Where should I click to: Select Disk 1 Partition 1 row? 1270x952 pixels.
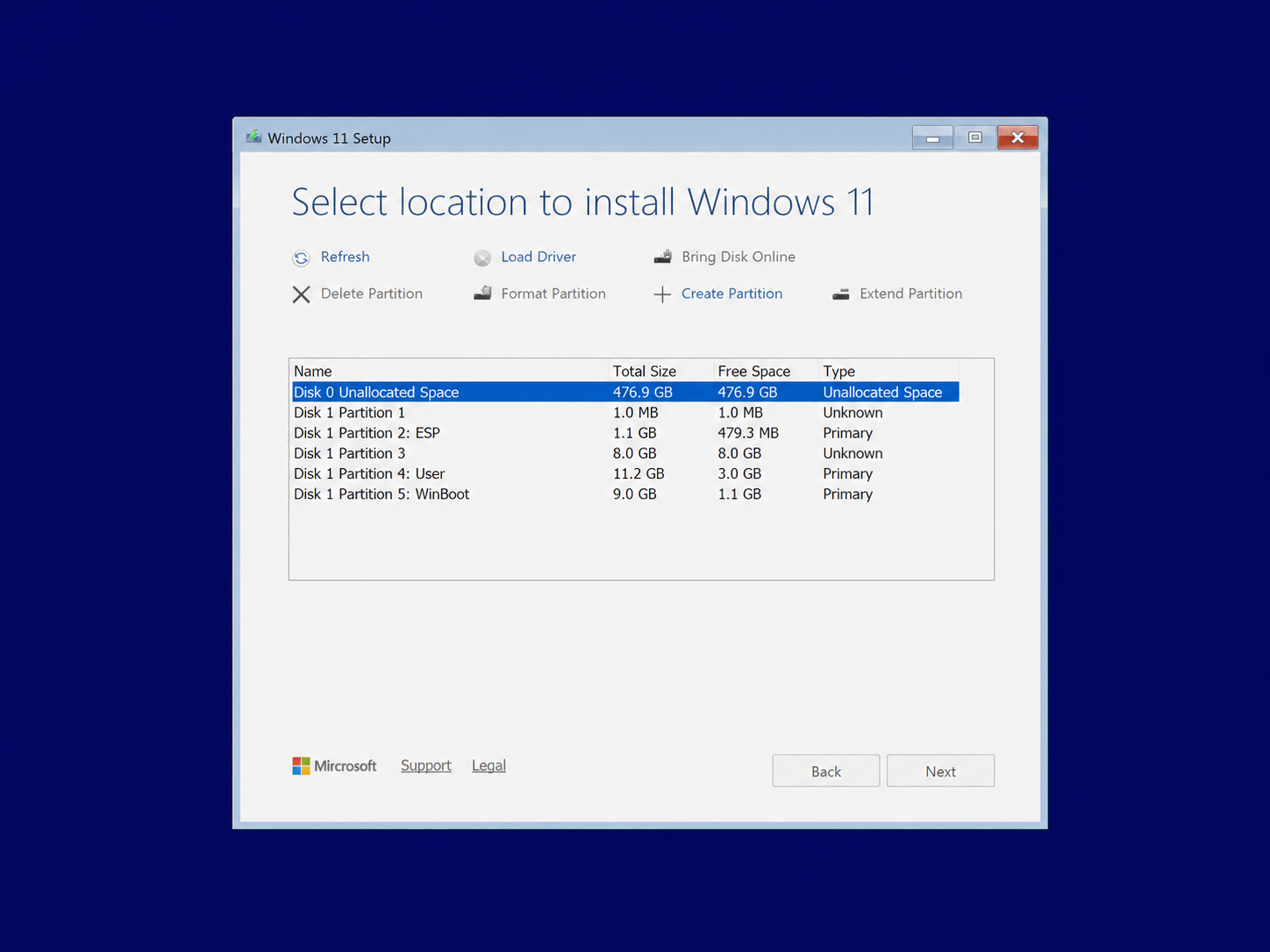625,412
